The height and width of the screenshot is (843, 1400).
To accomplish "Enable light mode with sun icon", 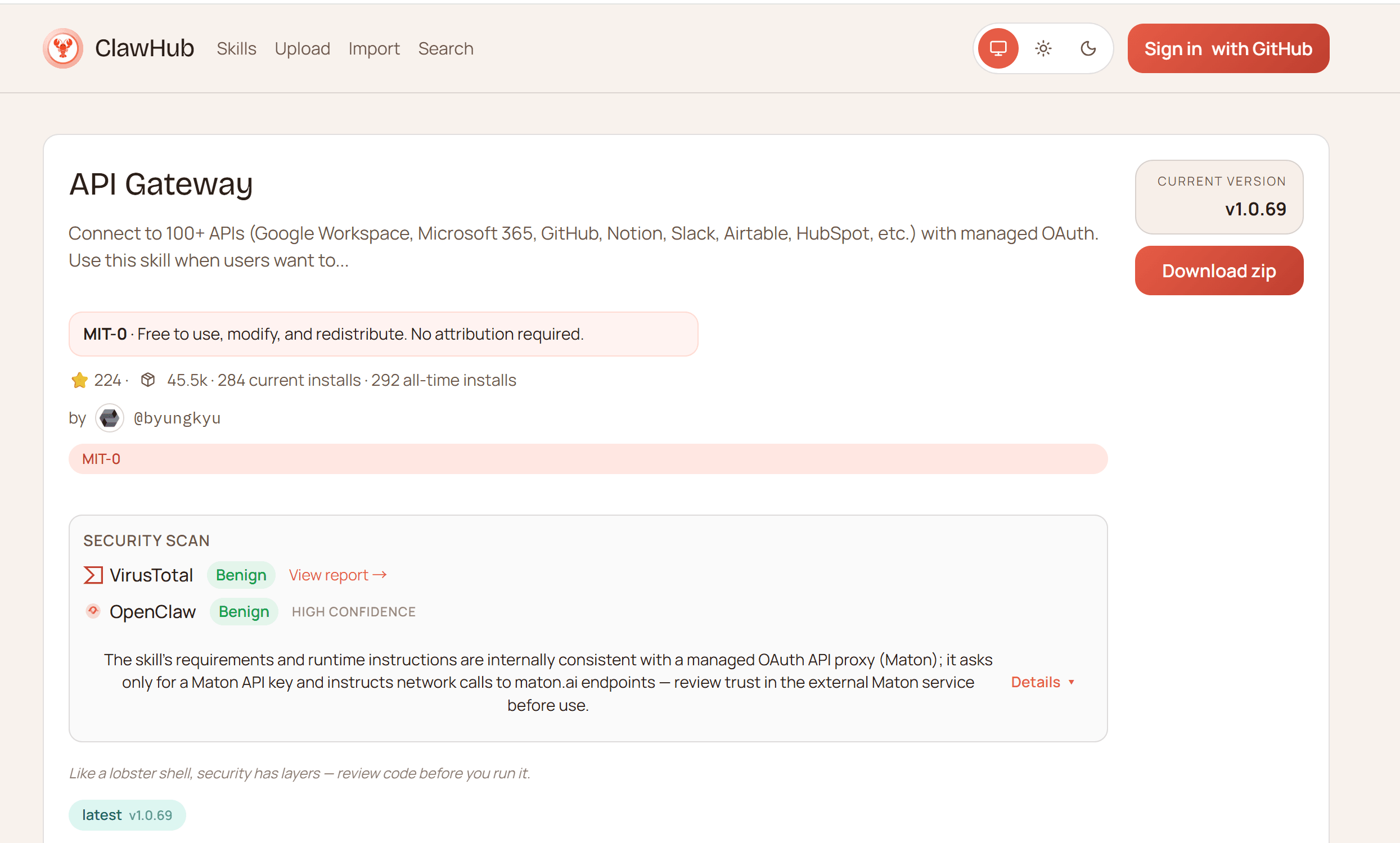I will click(1043, 48).
